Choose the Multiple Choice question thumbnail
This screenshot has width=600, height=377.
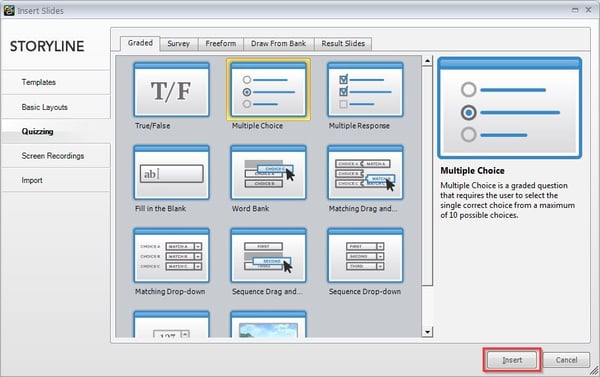268,90
